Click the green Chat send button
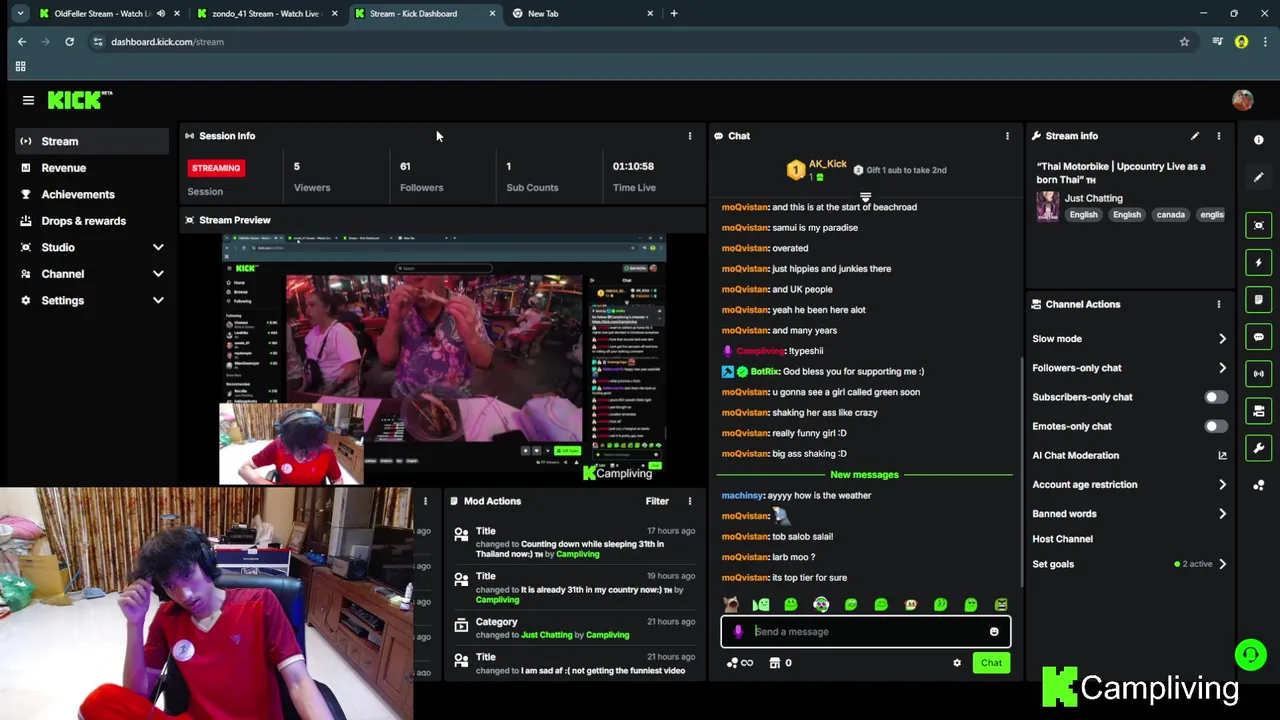This screenshot has height=720, width=1280. coord(991,663)
